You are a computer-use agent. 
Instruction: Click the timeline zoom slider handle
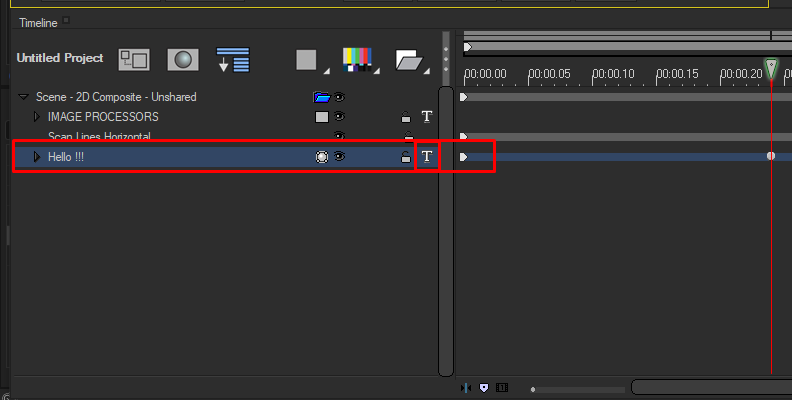tap(533, 388)
